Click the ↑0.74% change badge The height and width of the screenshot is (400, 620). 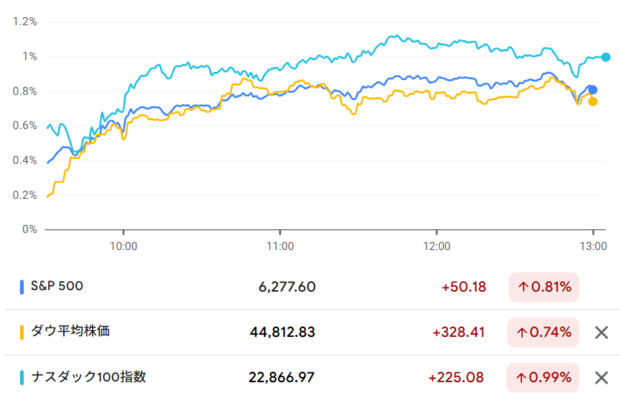click(543, 332)
